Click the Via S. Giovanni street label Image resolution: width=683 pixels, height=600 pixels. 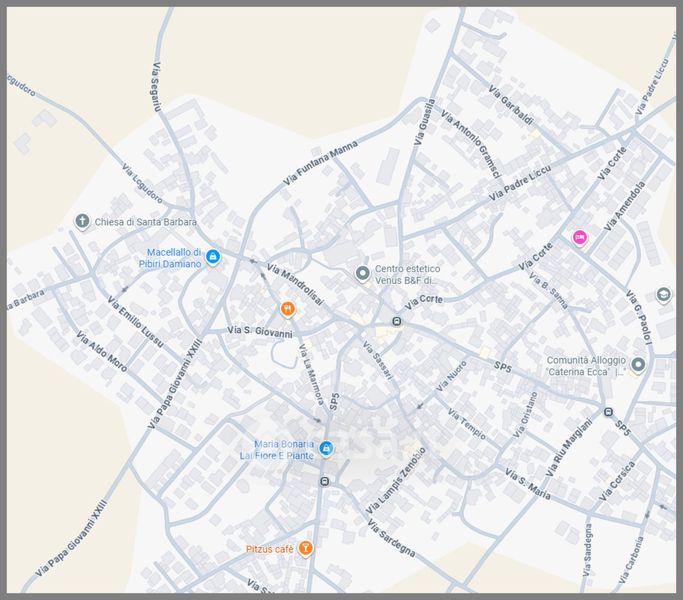tap(259, 332)
